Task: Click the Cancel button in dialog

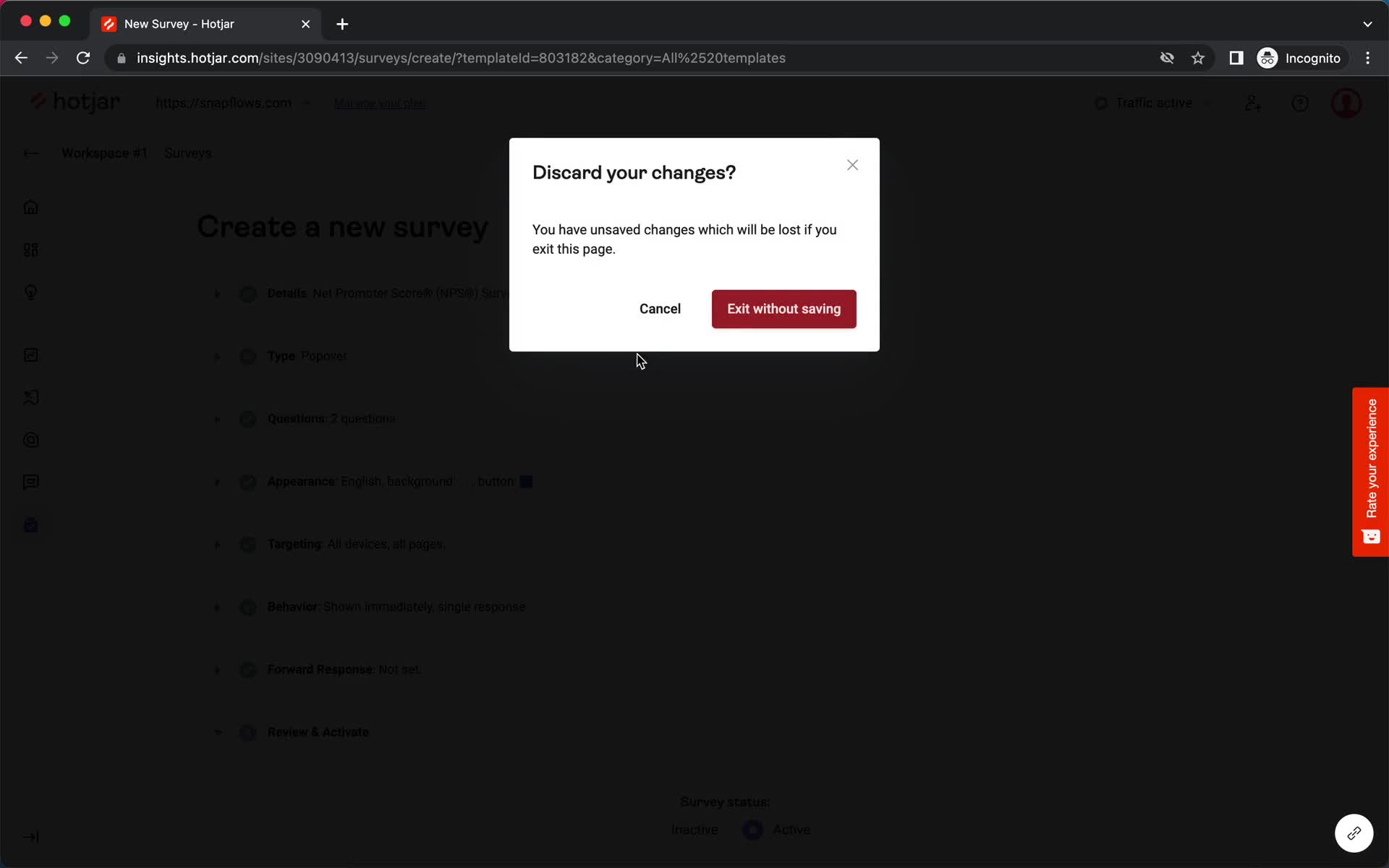Action: (660, 308)
